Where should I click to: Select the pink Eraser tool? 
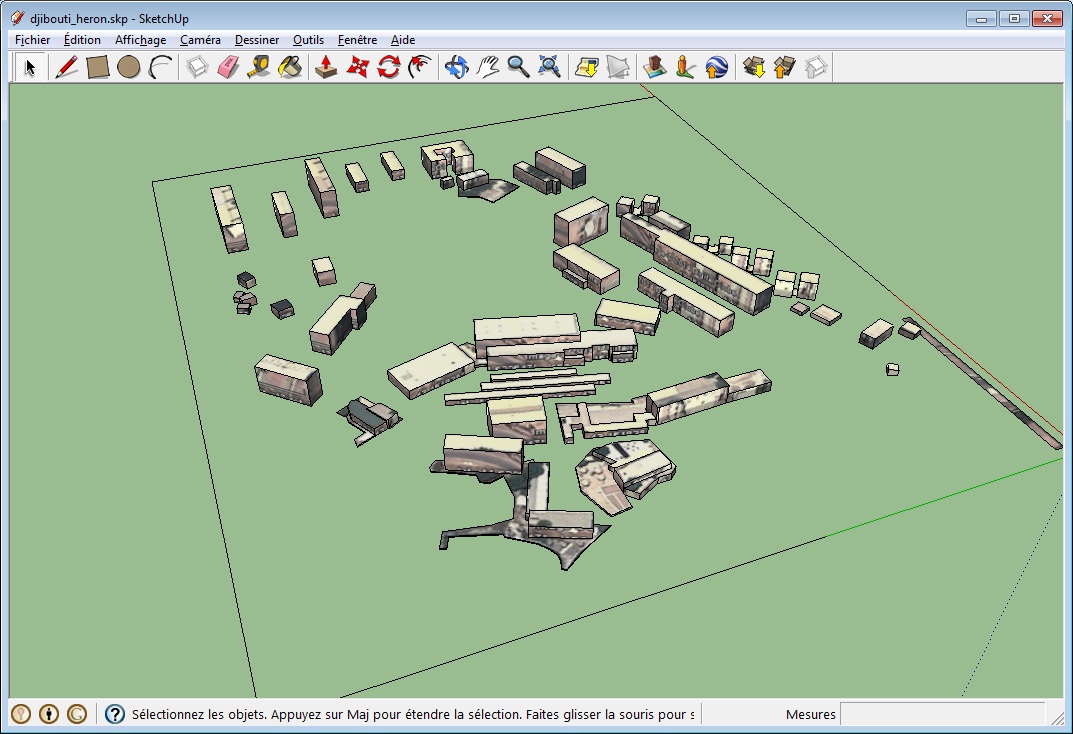228,67
